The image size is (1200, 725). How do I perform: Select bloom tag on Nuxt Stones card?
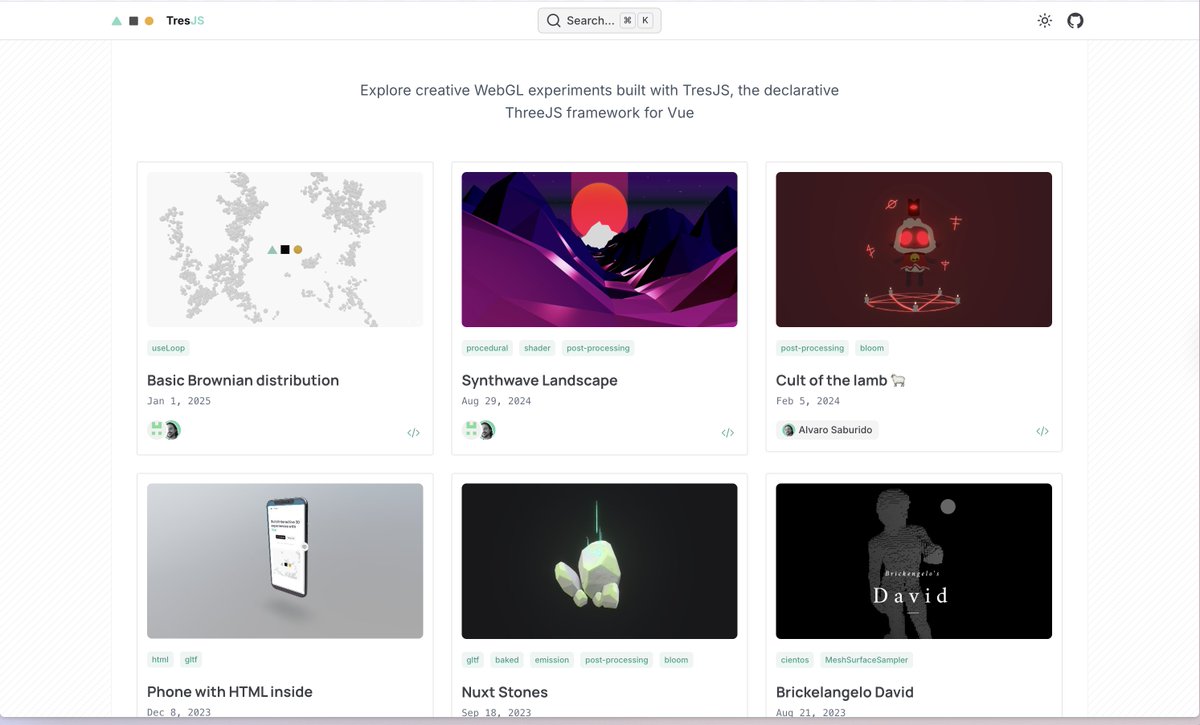pyautogui.click(x=676, y=660)
